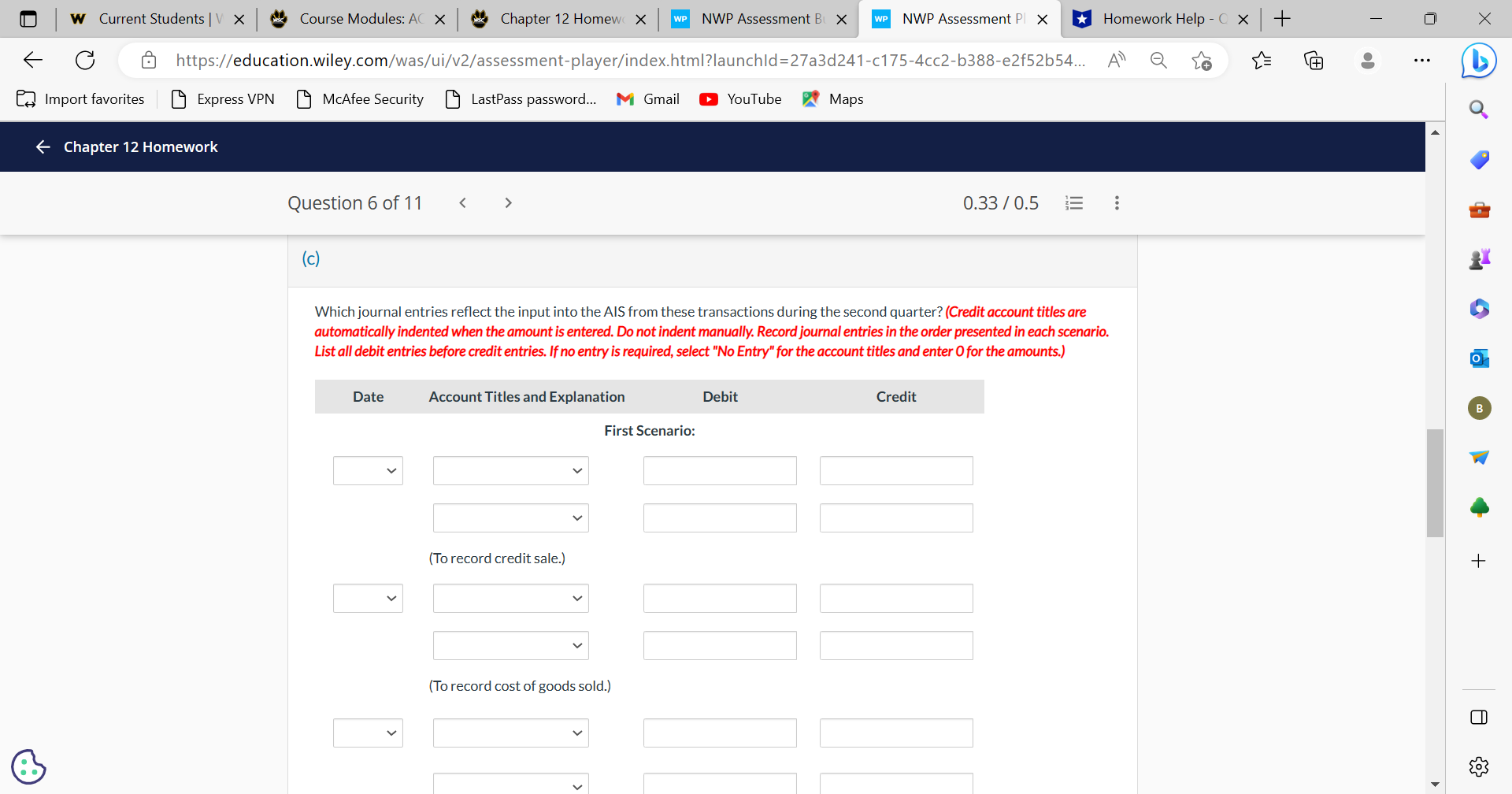The width and height of the screenshot is (1512, 794).
Task: Activate Read aloud in address bar
Action: [x=1117, y=60]
